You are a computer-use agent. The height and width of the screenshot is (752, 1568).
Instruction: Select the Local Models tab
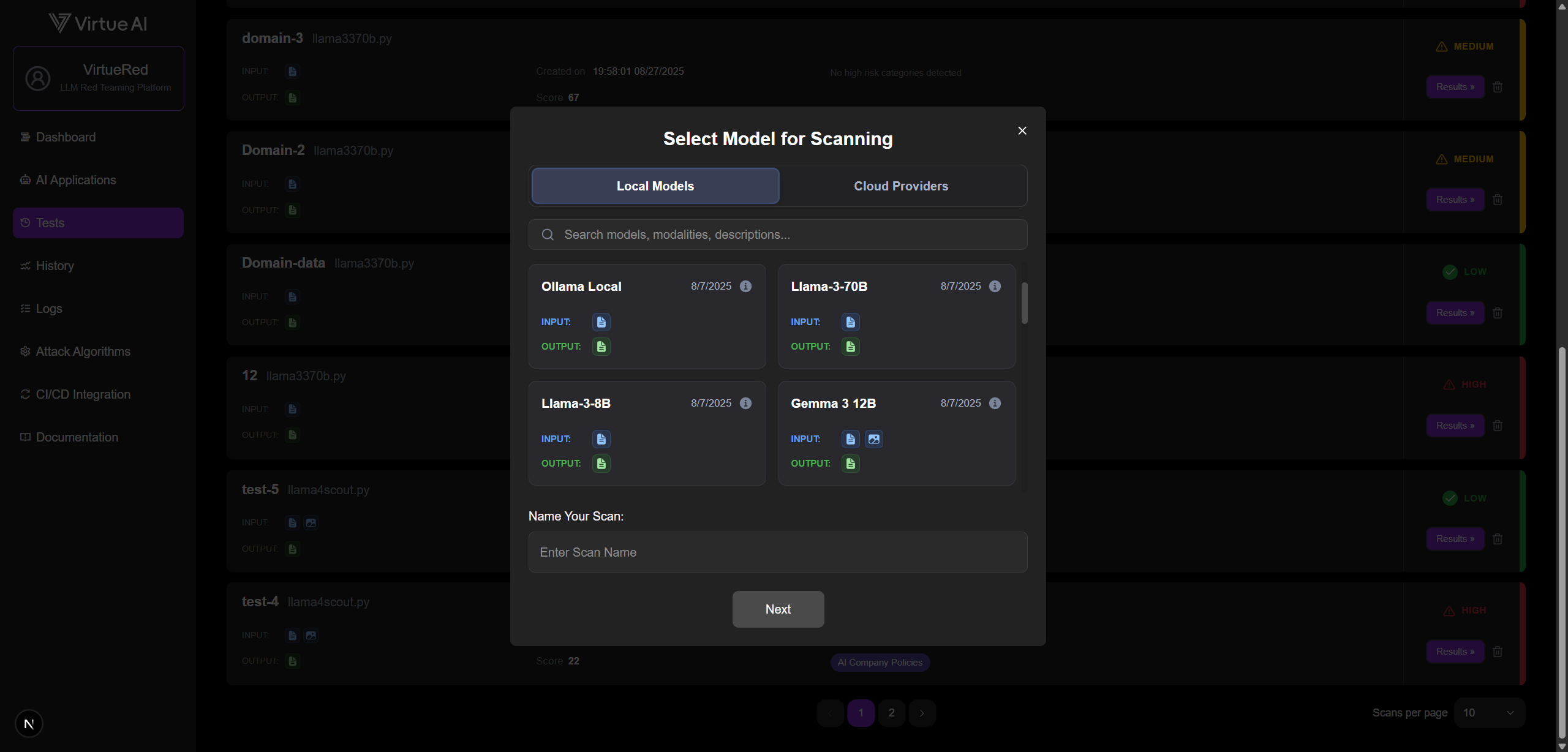point(655,186)
